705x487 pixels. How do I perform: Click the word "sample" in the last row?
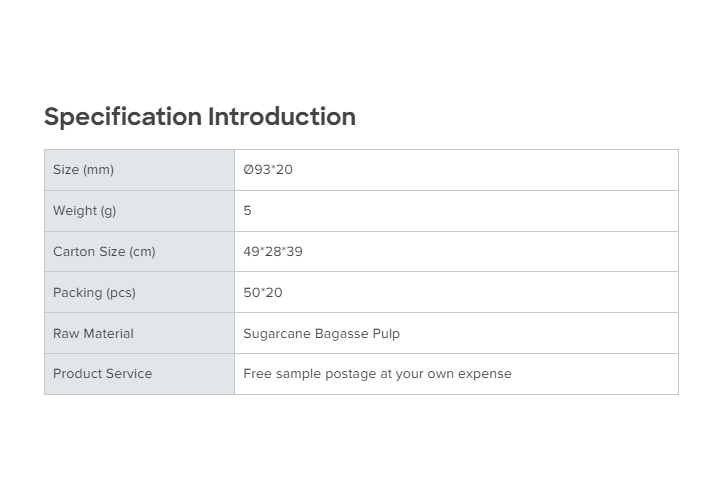[299, 374]
